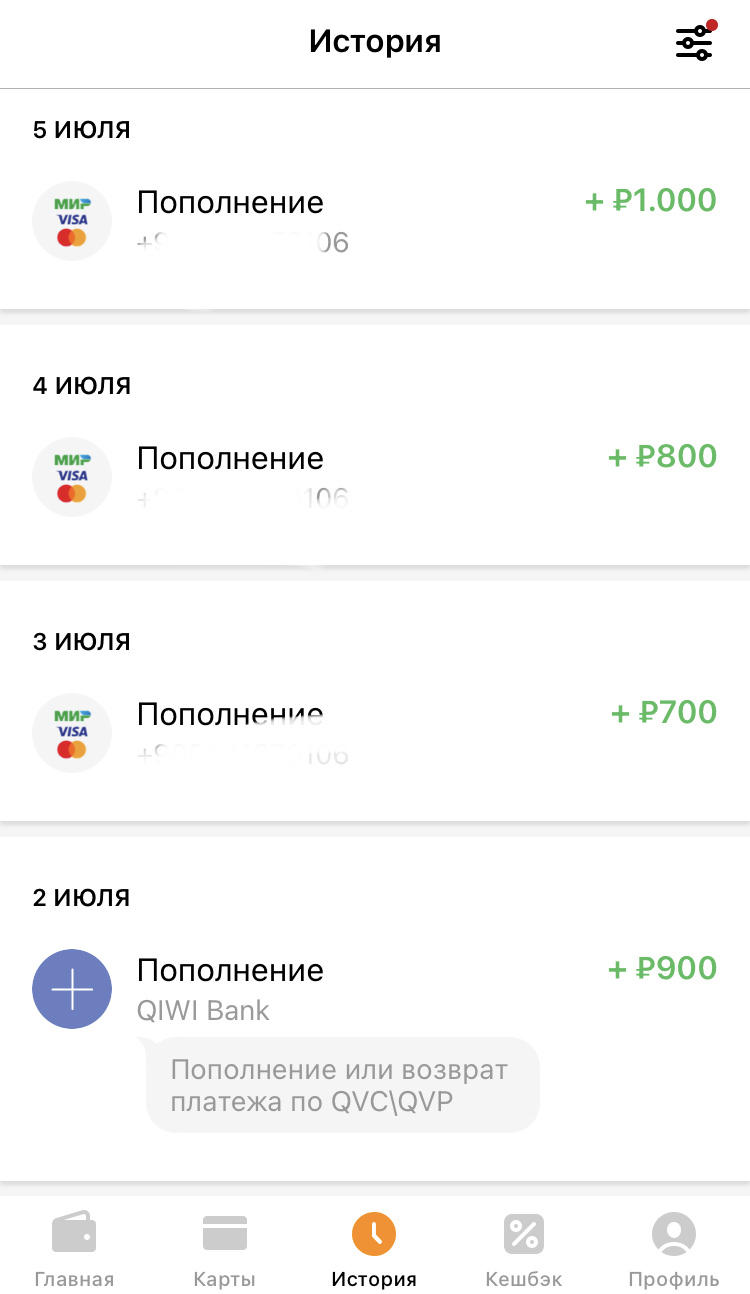Tap the blue plus icon for 2 July
The image size is (750, 1294).
point(72,989)
